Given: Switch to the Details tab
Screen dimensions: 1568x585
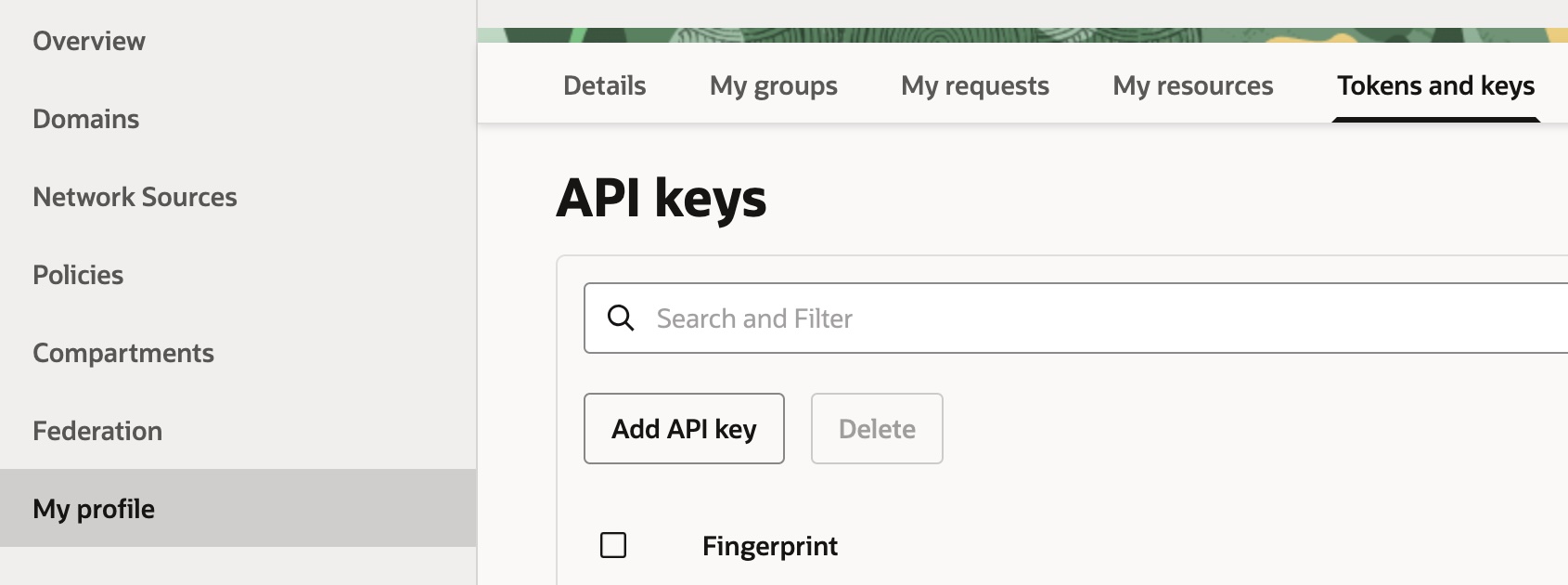Looking at the screenshot, I should (604, 85).
